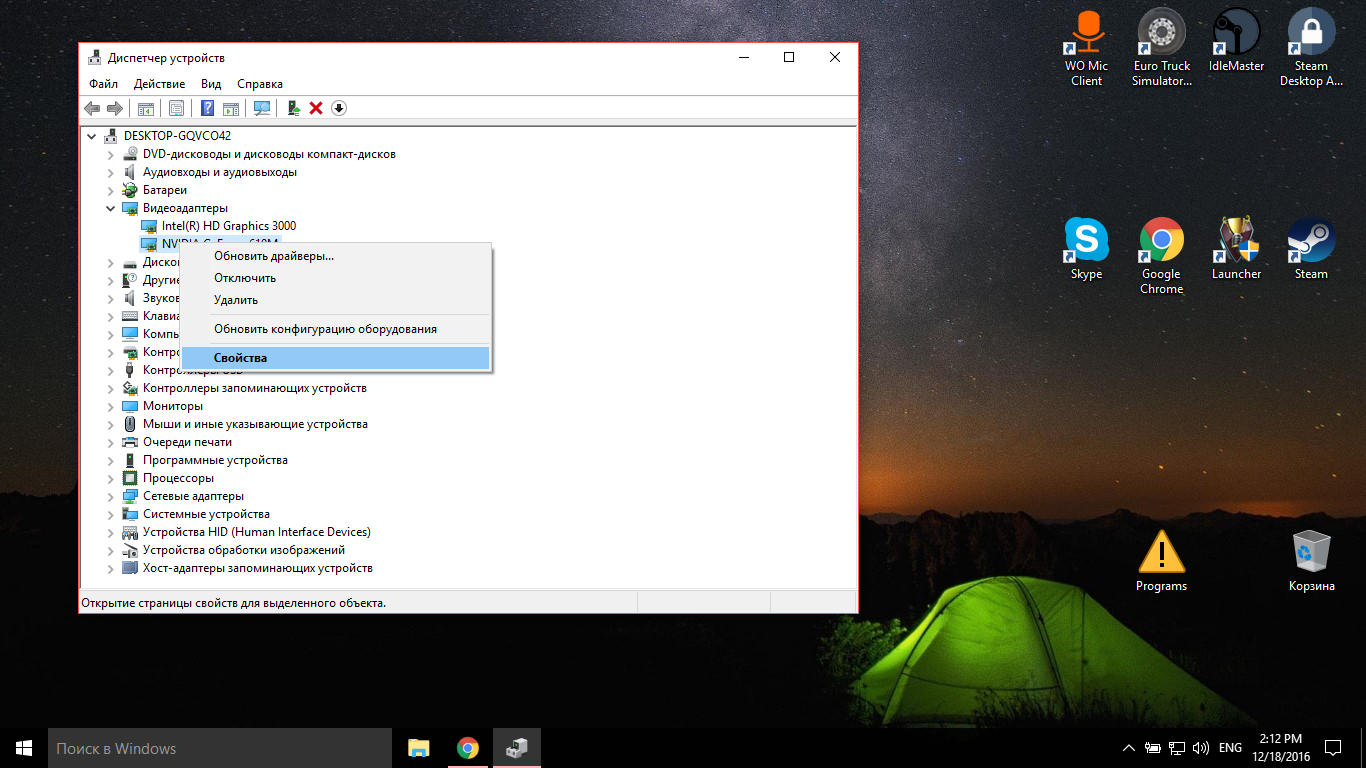The height and width of the screenshot is (768, 1366).
Task: Show hidden tray icons chevron
Action: coord(1129,748)
